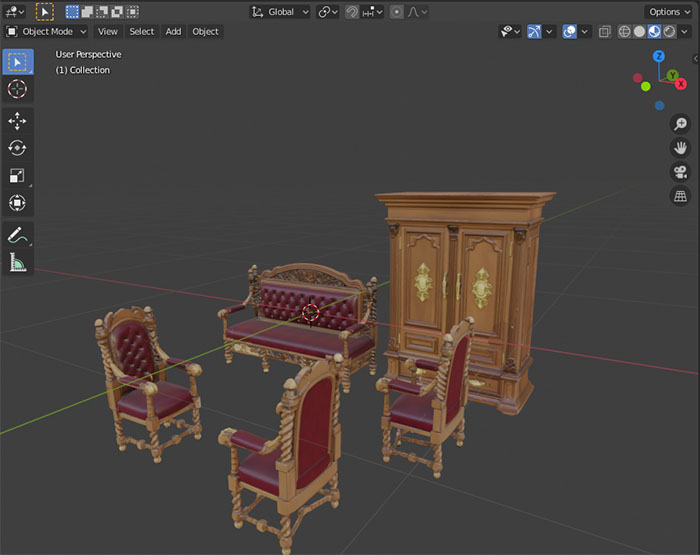Activate the Rotate tool
The height and width of the screenshot is (555, 700).
click(18, 148)
